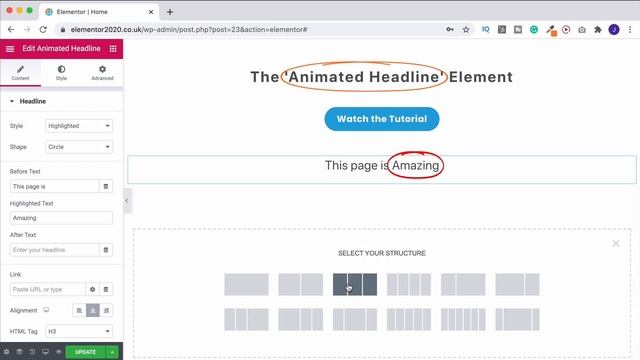Image resolution: width=640 pixels, height=360 pixels.
Task: Open the Elementor hamburger menu
Action: coord(10,49)
